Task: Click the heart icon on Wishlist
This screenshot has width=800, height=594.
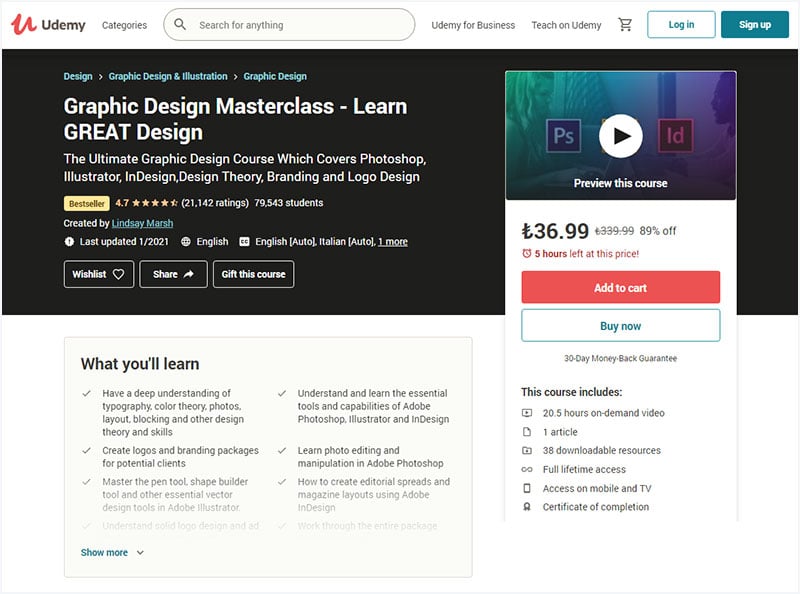Action: (x=118, y=274)
